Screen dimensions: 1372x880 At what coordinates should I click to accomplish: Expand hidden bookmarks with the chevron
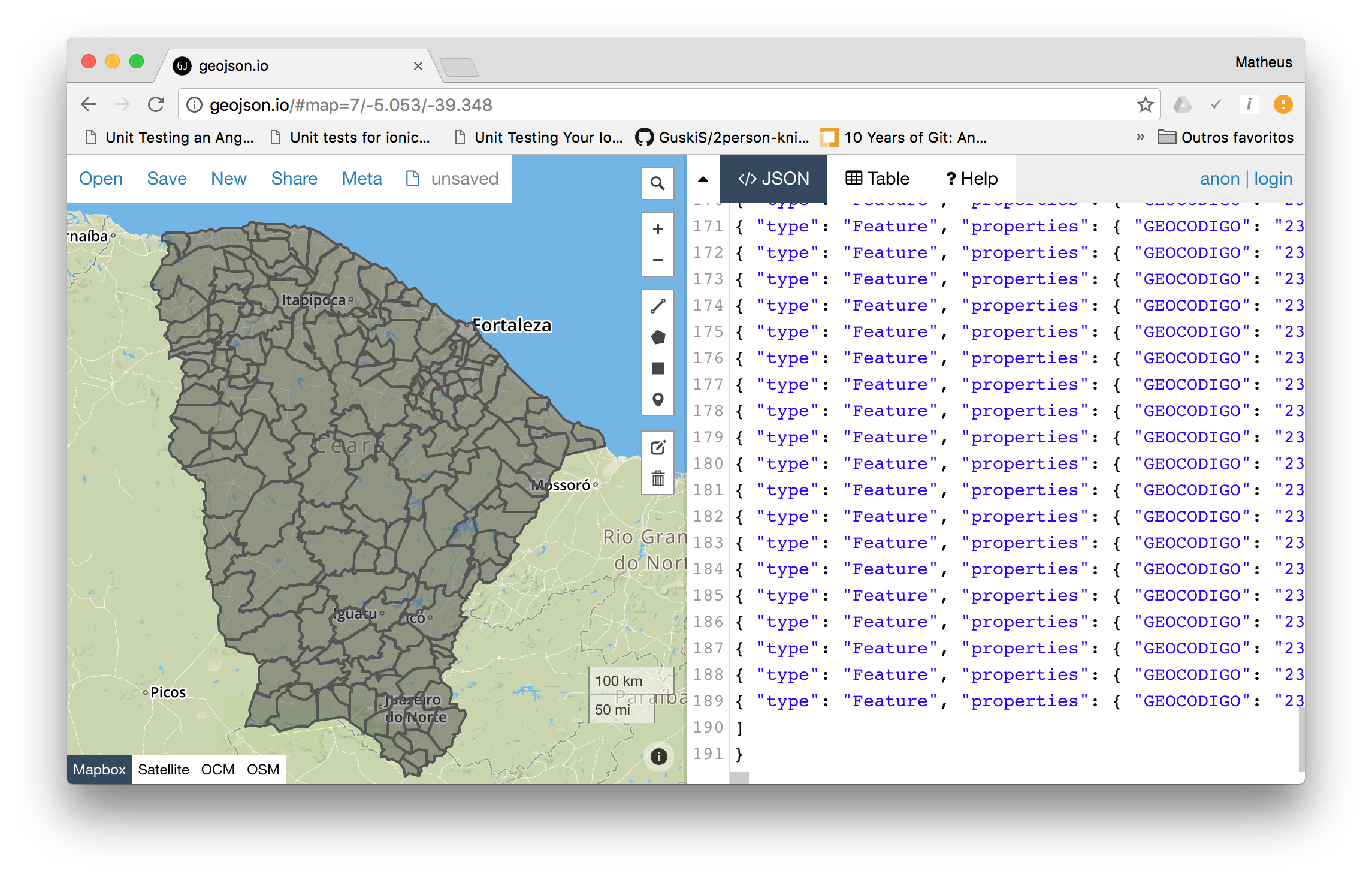pyautogui.click(x=1140, y=137)
